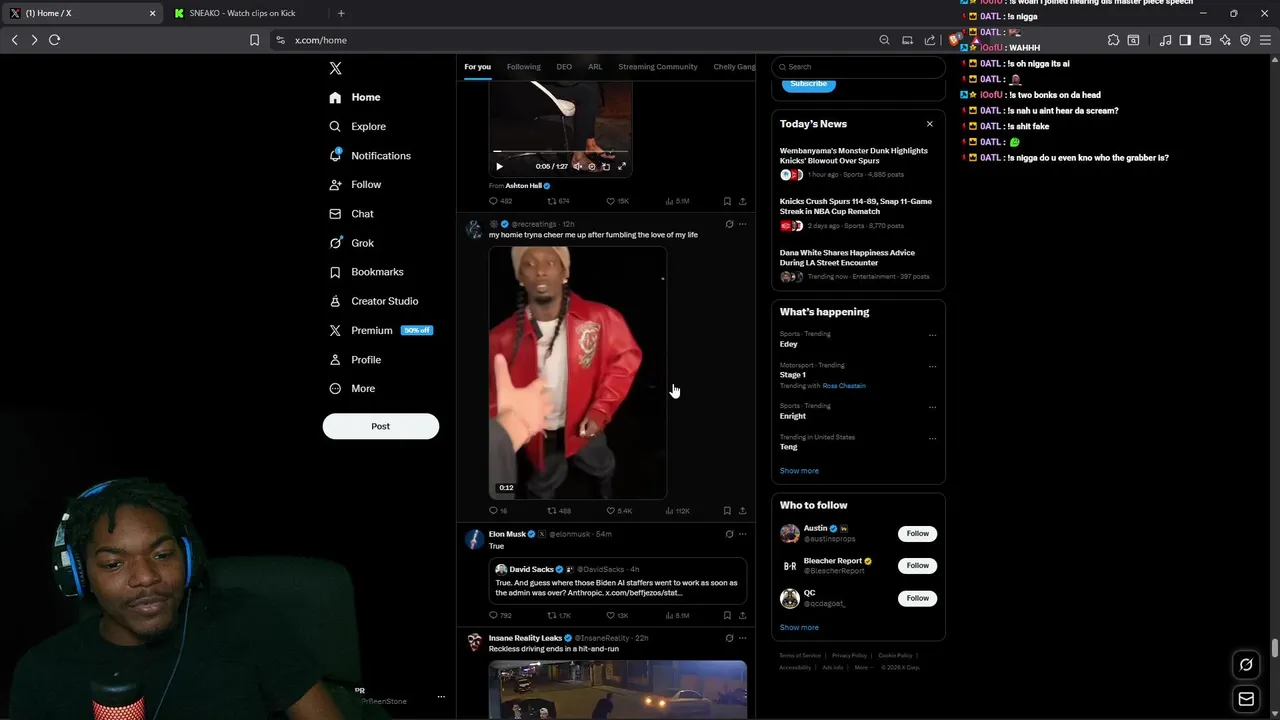Share the Ashton Hall video post

(x=742, y=201)
